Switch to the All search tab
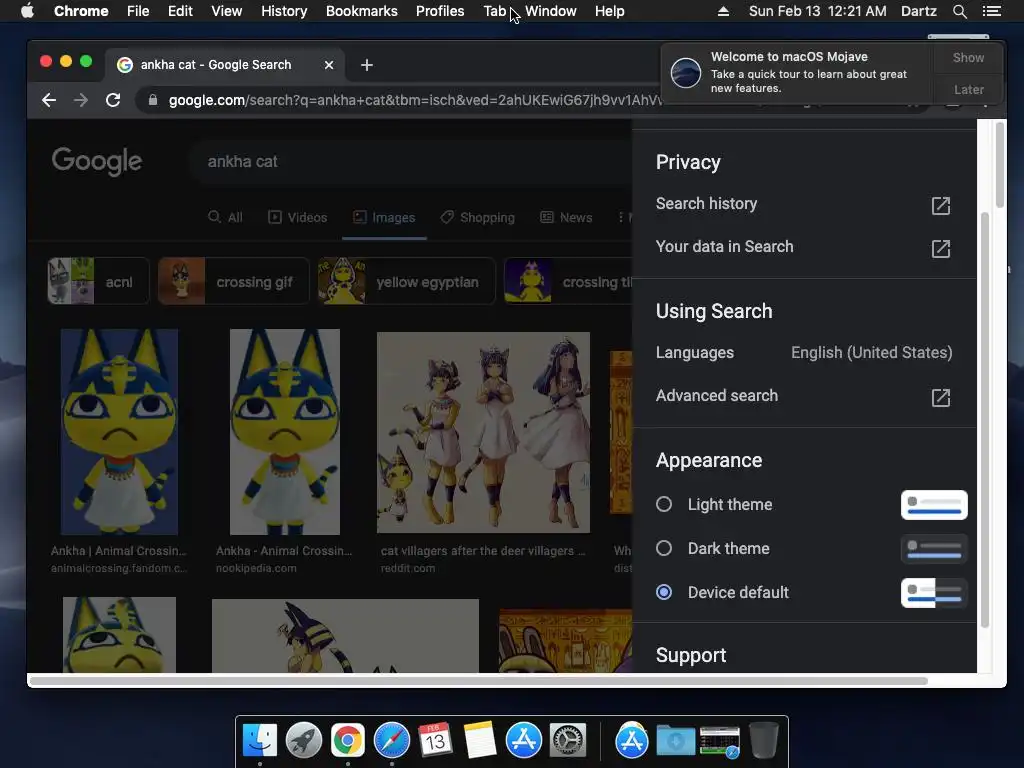1024x768 pixels. coord(225,217)
